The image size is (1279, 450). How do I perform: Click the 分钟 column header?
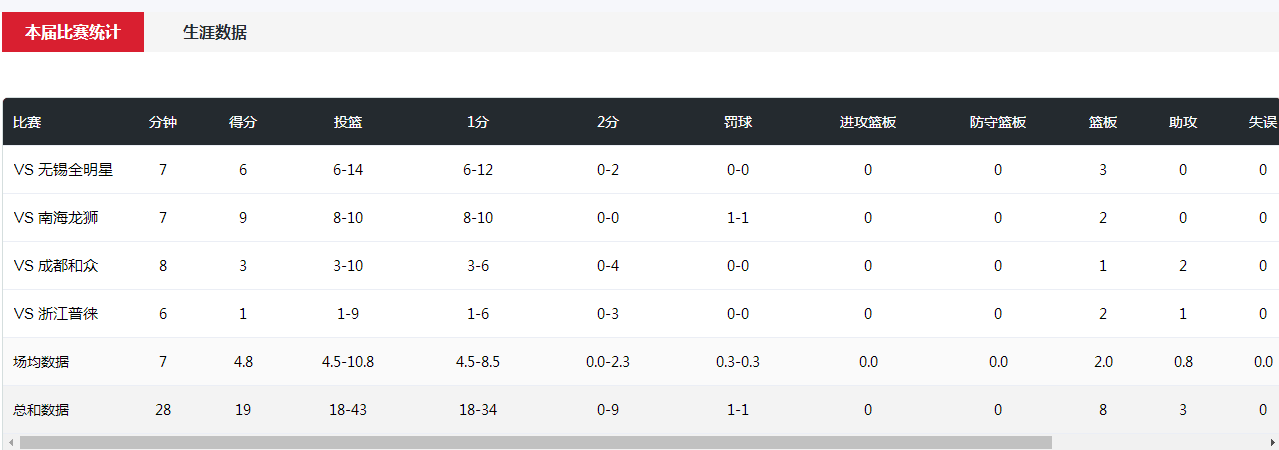[163, 122]
